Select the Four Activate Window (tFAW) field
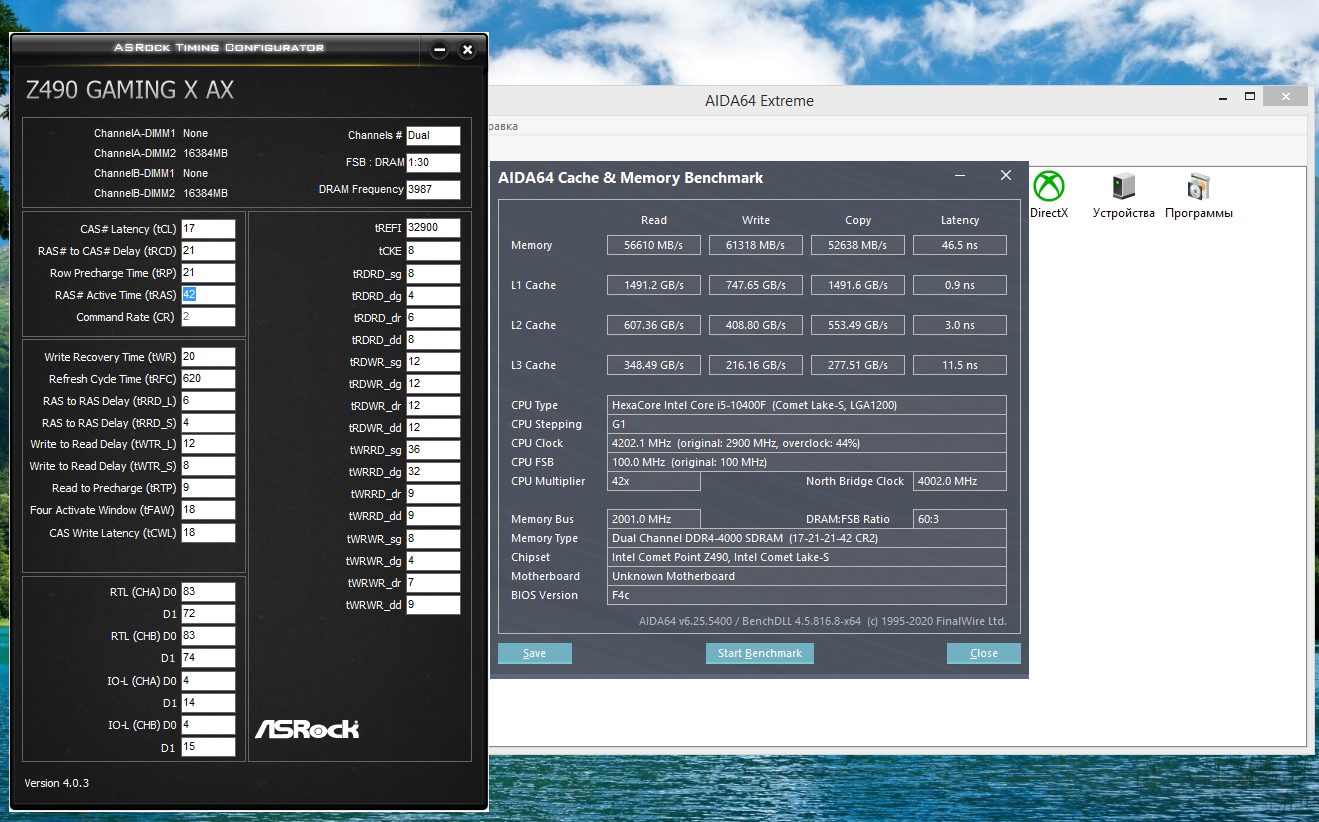This screenshot has height=822, width=1319. 208,510
